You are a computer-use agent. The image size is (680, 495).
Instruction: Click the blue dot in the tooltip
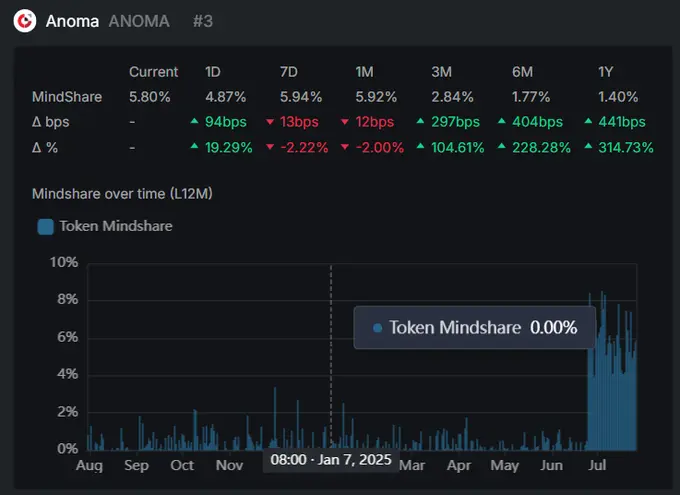(378, 328)
